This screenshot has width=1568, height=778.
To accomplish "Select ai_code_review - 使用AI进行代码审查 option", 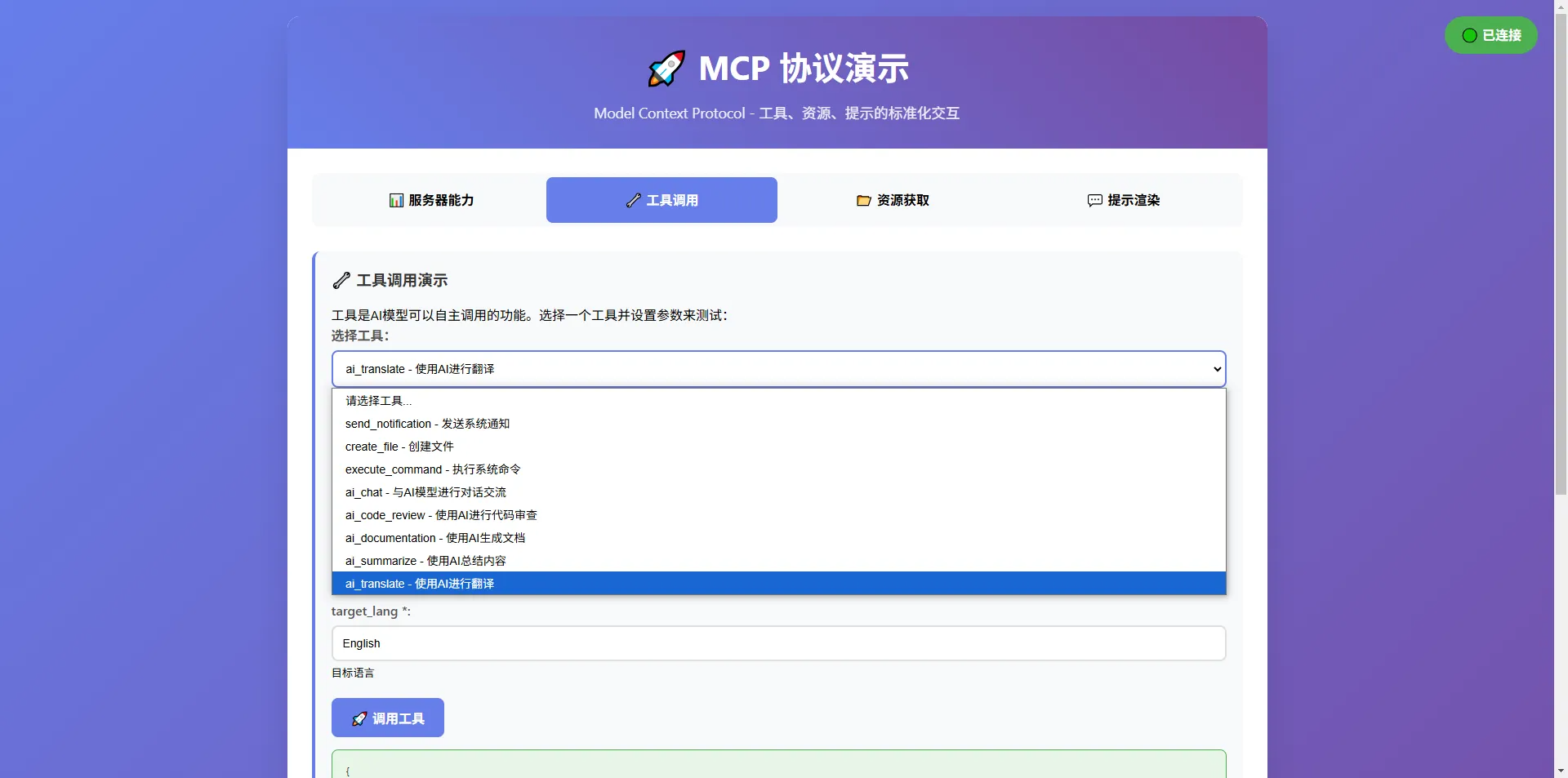I will [779, 515].
